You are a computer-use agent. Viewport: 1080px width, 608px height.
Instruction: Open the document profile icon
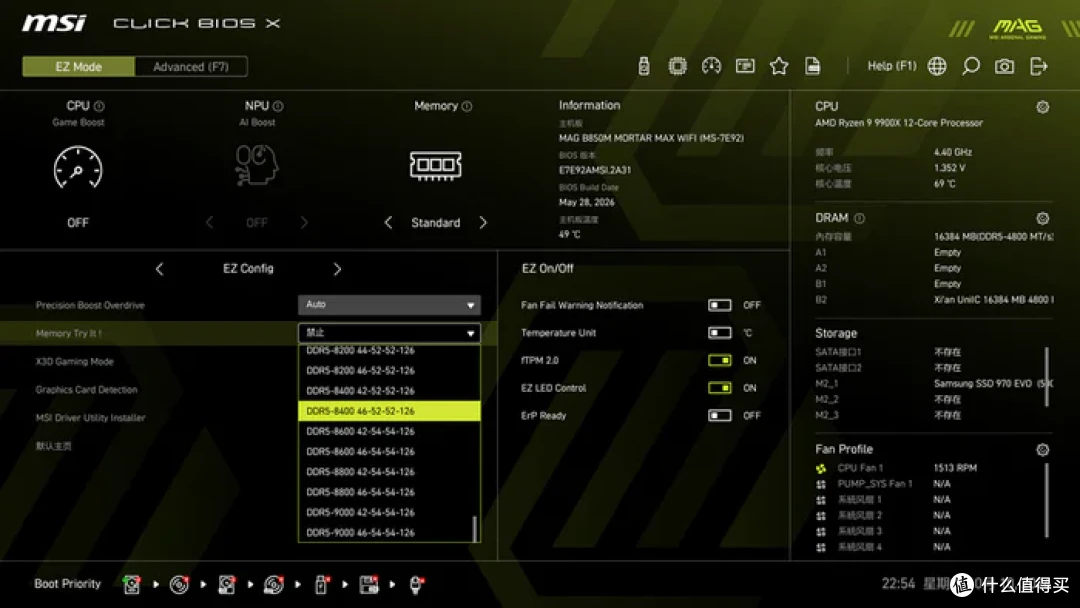pos(813,66)
